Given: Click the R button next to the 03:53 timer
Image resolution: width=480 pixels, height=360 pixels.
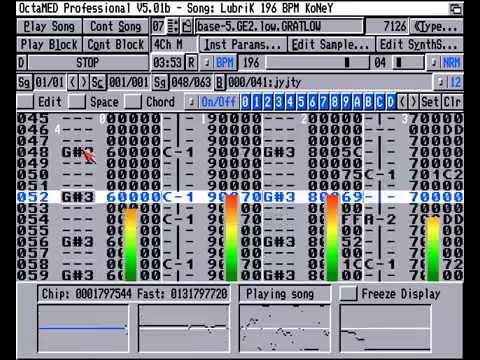Looking at the screenshot, I should (x=191, y=62).
